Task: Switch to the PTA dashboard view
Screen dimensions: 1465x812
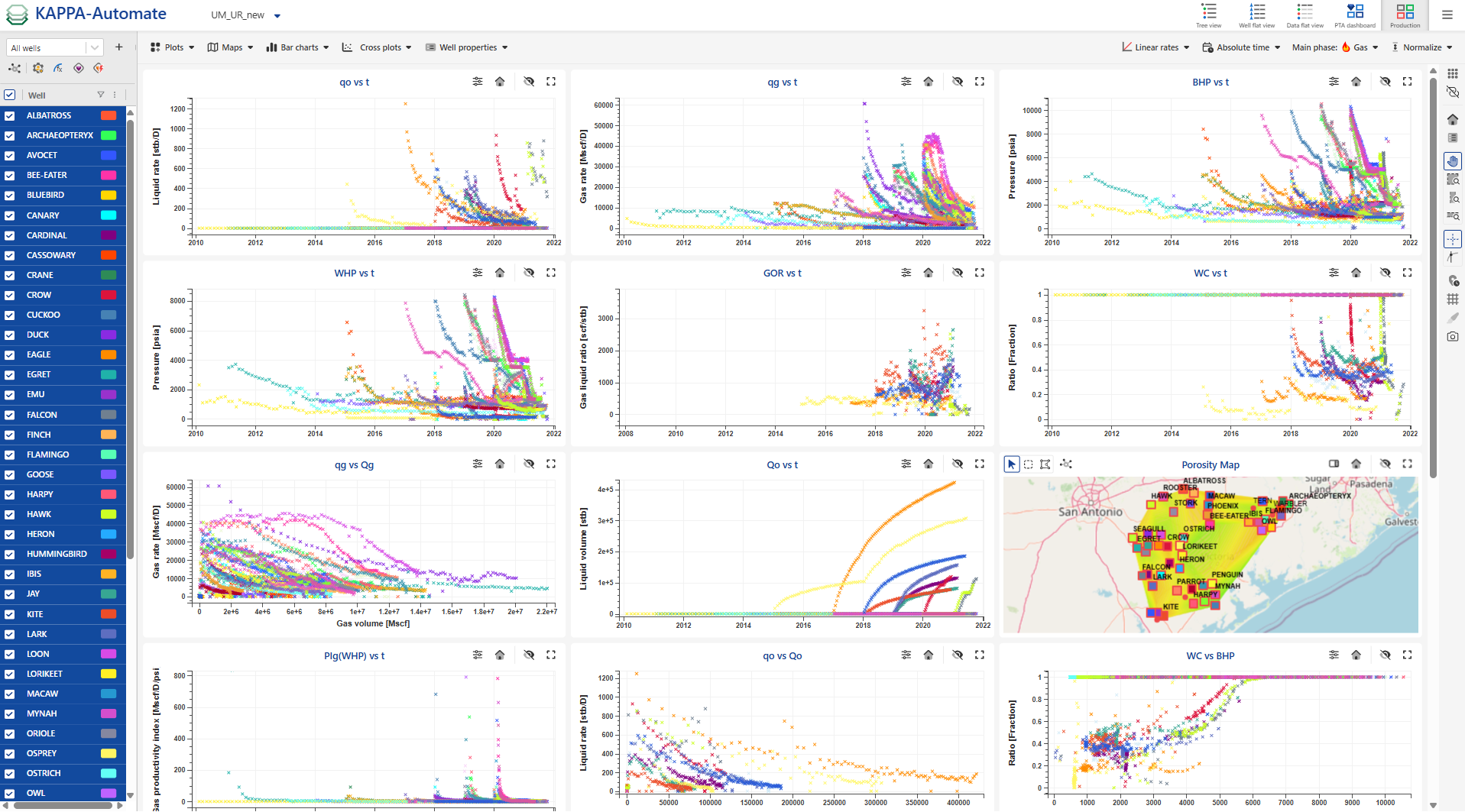Action: pos(1354,15)
